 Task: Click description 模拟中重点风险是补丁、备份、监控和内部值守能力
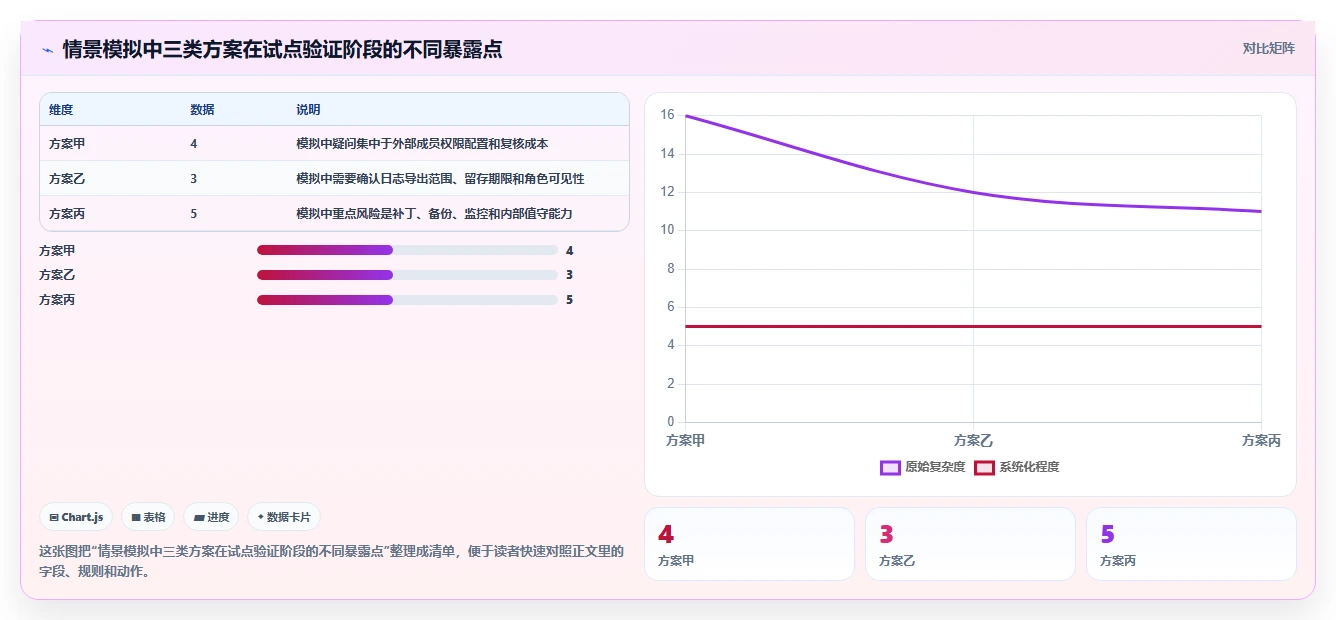coord(434,214)
